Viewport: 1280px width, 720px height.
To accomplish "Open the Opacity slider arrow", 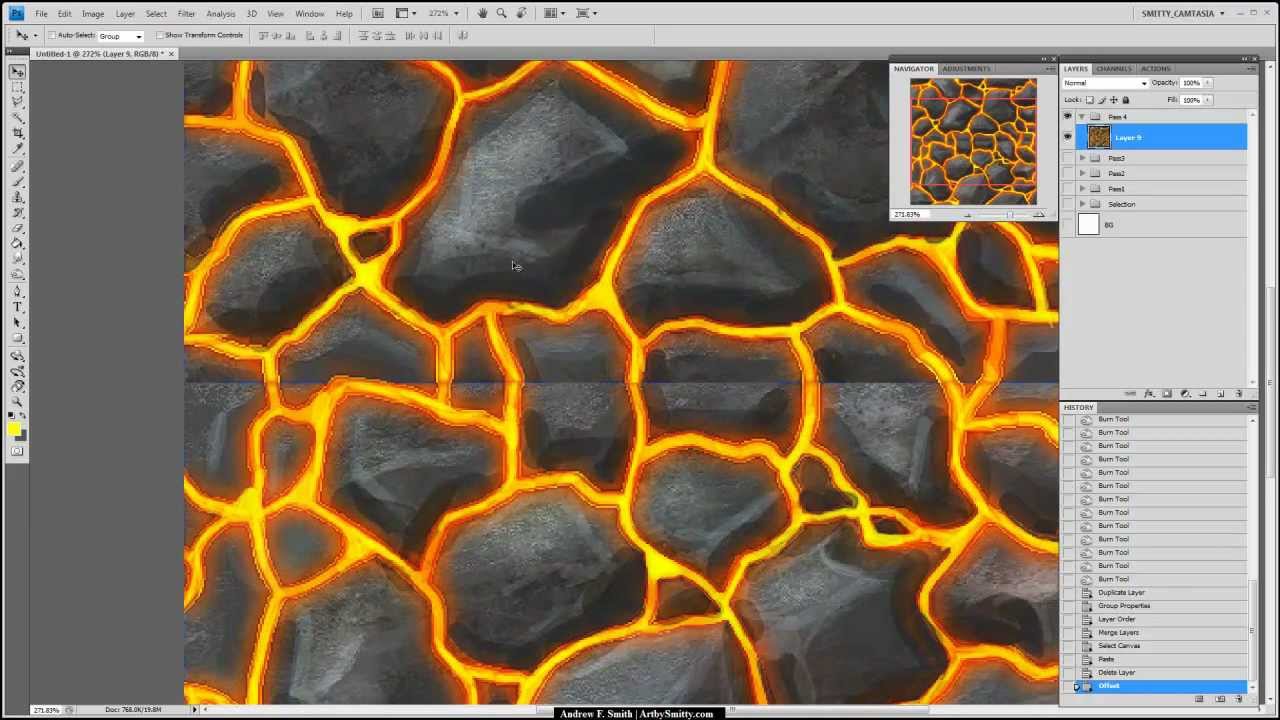I will (1207, 83).
